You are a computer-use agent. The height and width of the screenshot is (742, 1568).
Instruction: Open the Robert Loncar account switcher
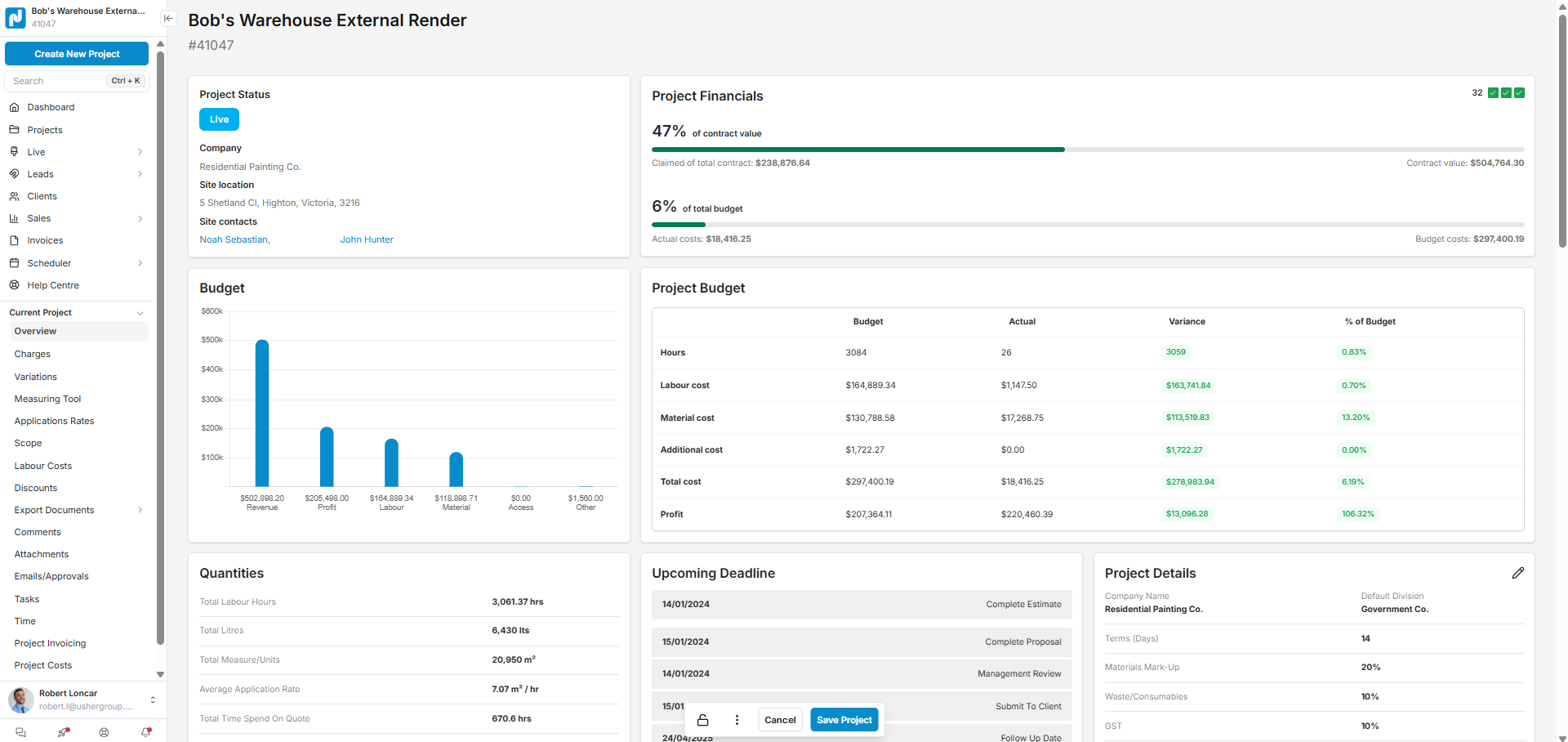point(153,700)
